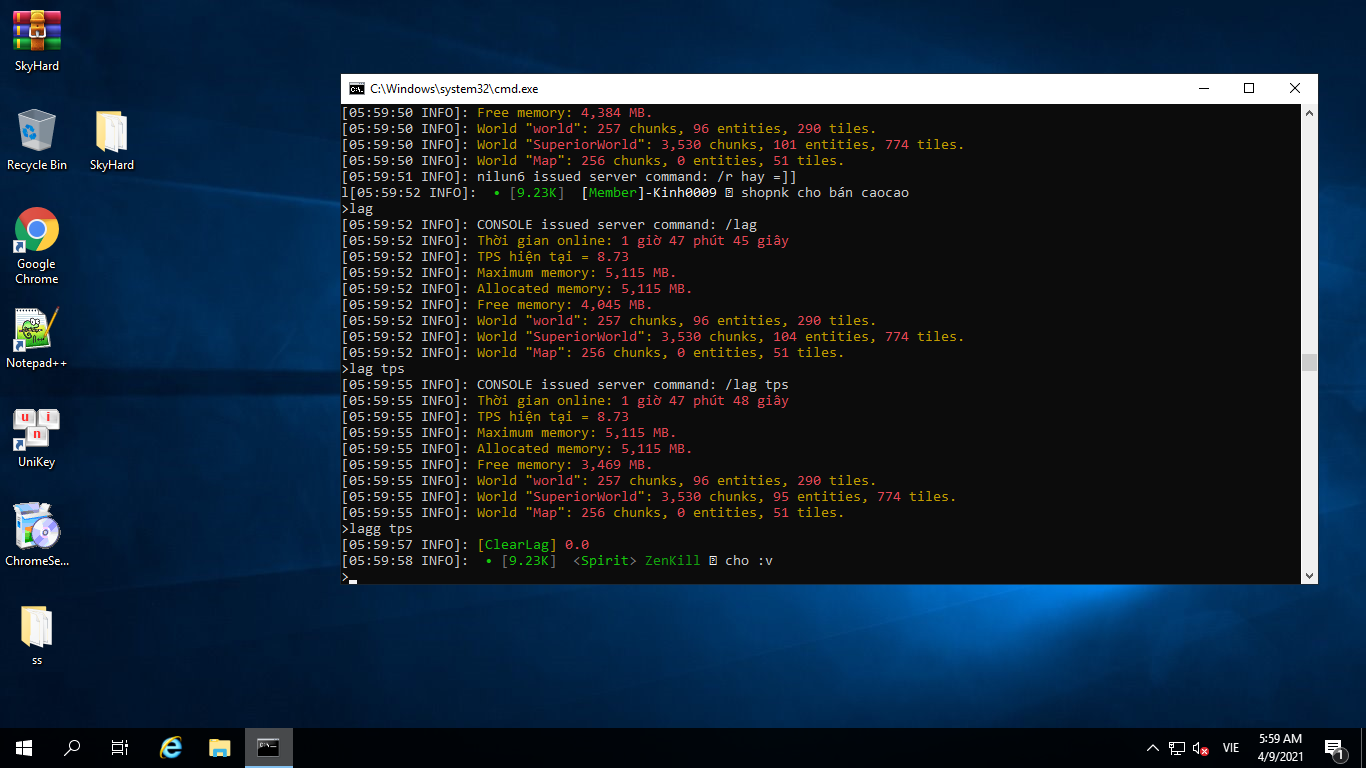Open the Windows Start menu
Viewport: 1366px width, 768px height.
click(x=24, y=747)
